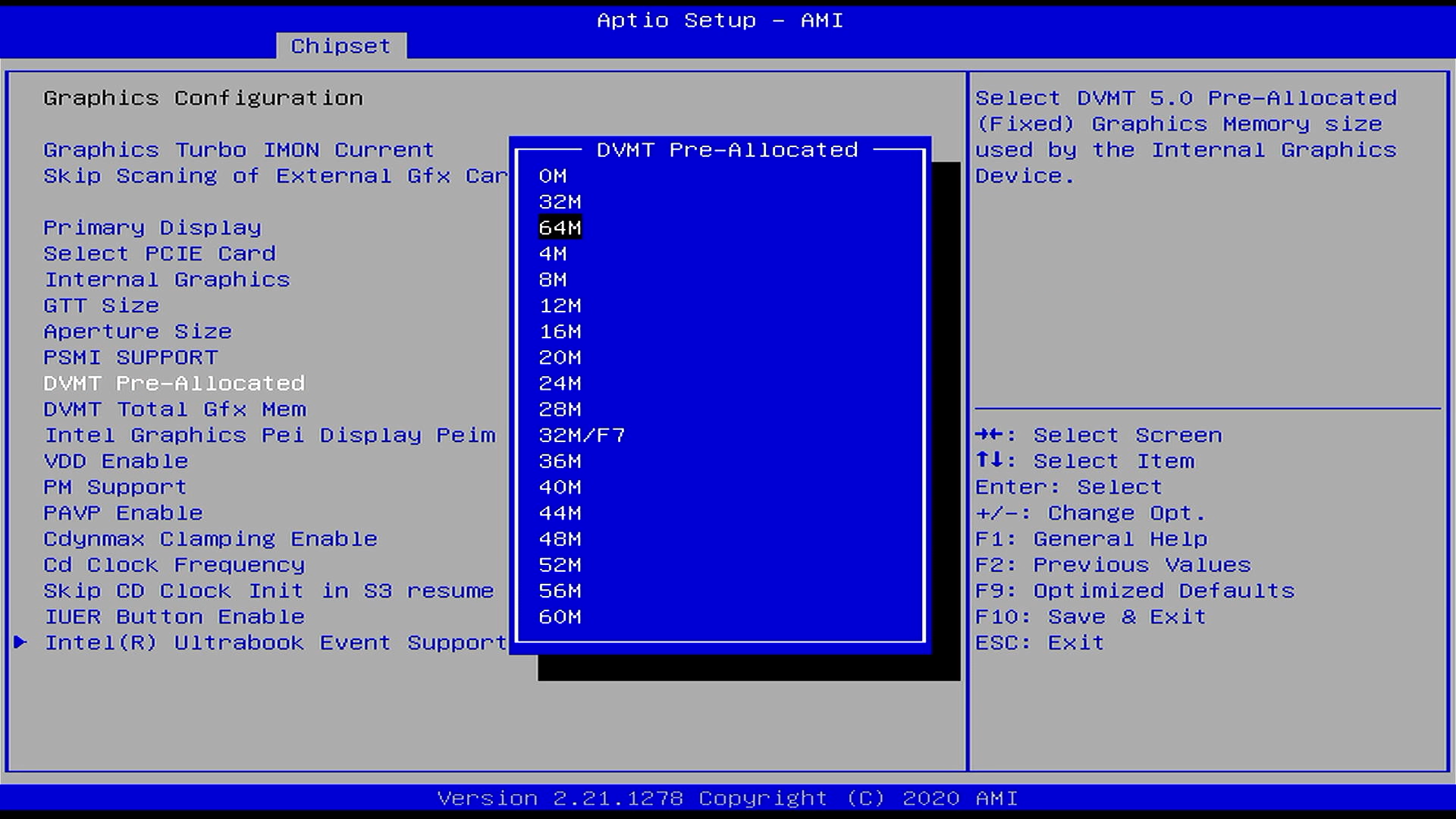The height and width of the screenshot is (819, 1456).
Task: Select the 24M option
Action: point(560,384)
